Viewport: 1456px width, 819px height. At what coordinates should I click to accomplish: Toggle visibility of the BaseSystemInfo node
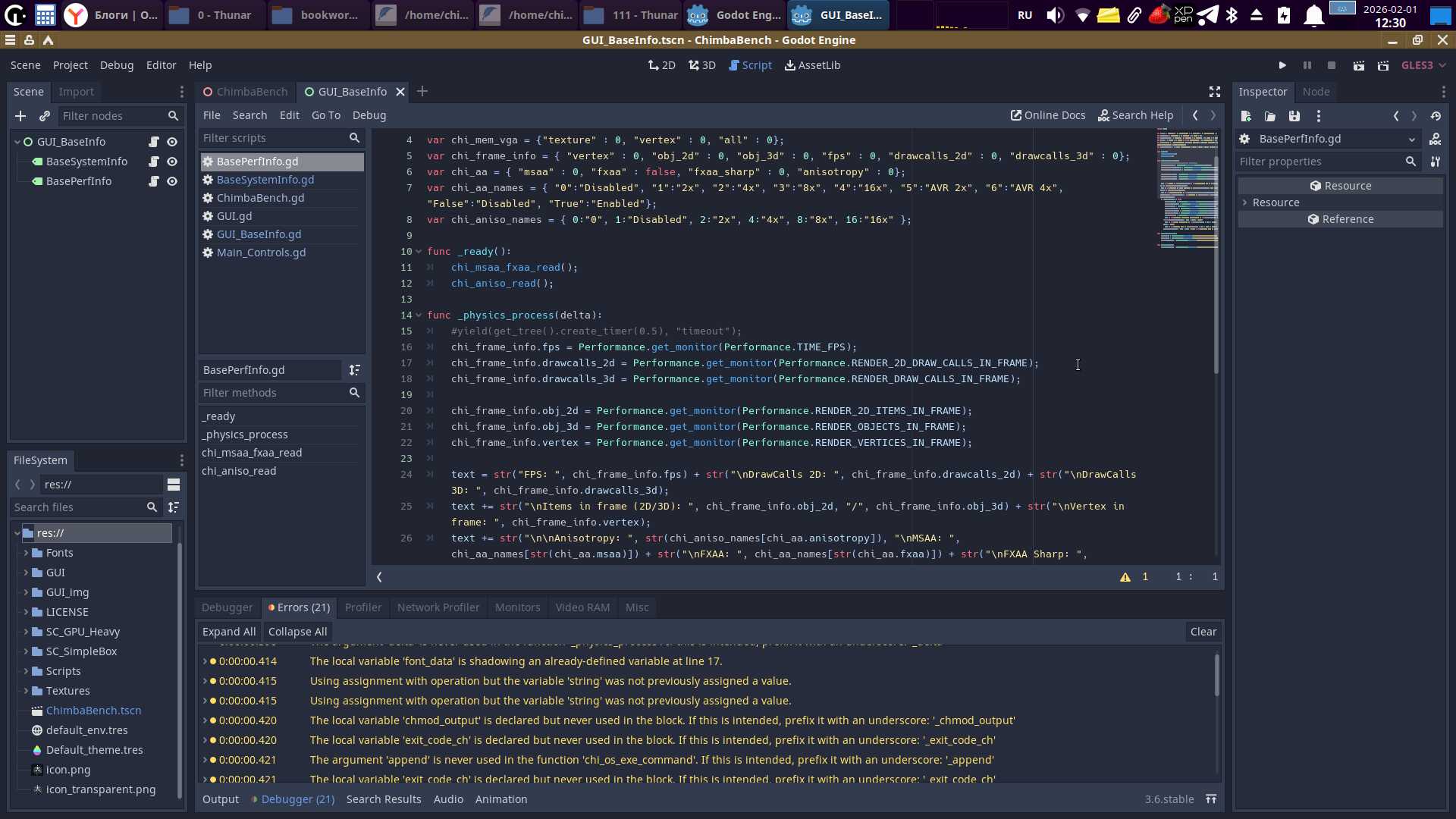pyautogui.click(x=172, y=162)
